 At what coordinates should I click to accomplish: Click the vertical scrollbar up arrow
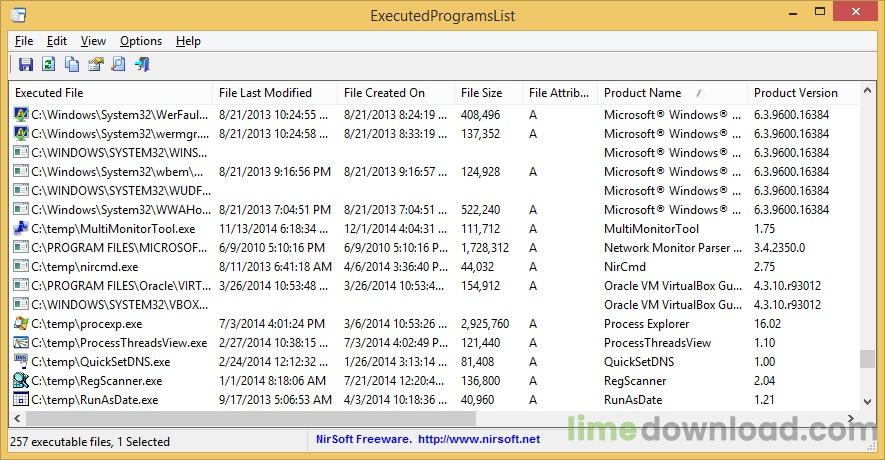(868, 90)
